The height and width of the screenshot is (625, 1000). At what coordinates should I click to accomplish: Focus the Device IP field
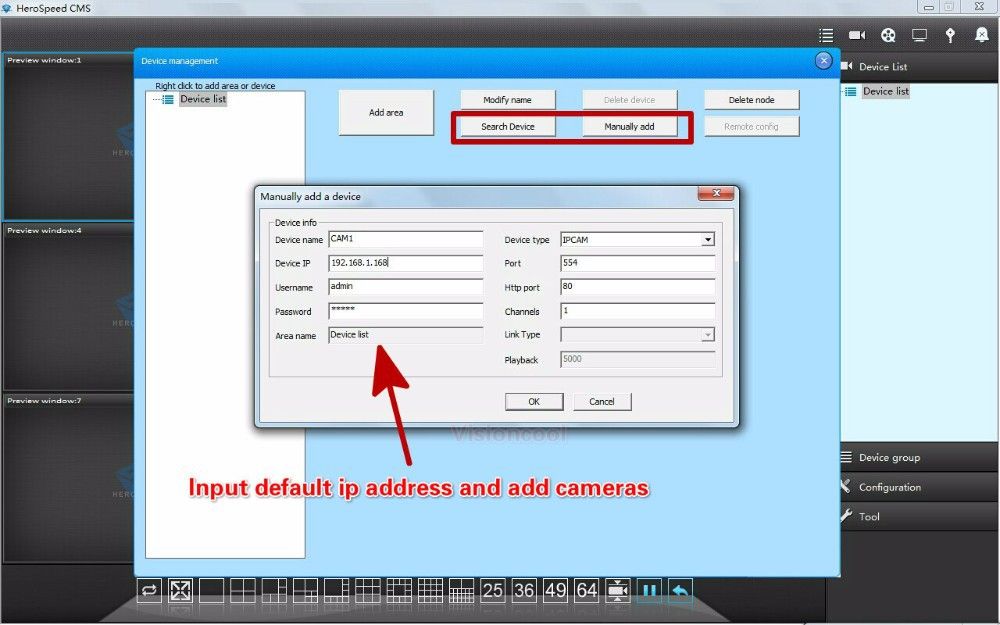pos(406,263)
